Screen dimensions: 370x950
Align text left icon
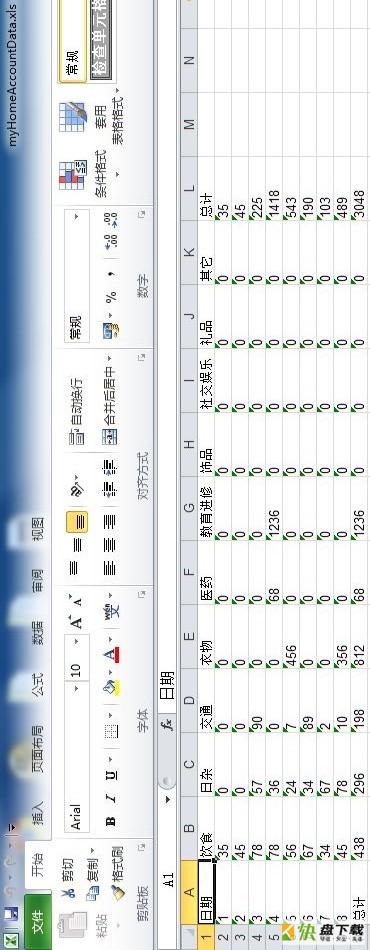111,567
